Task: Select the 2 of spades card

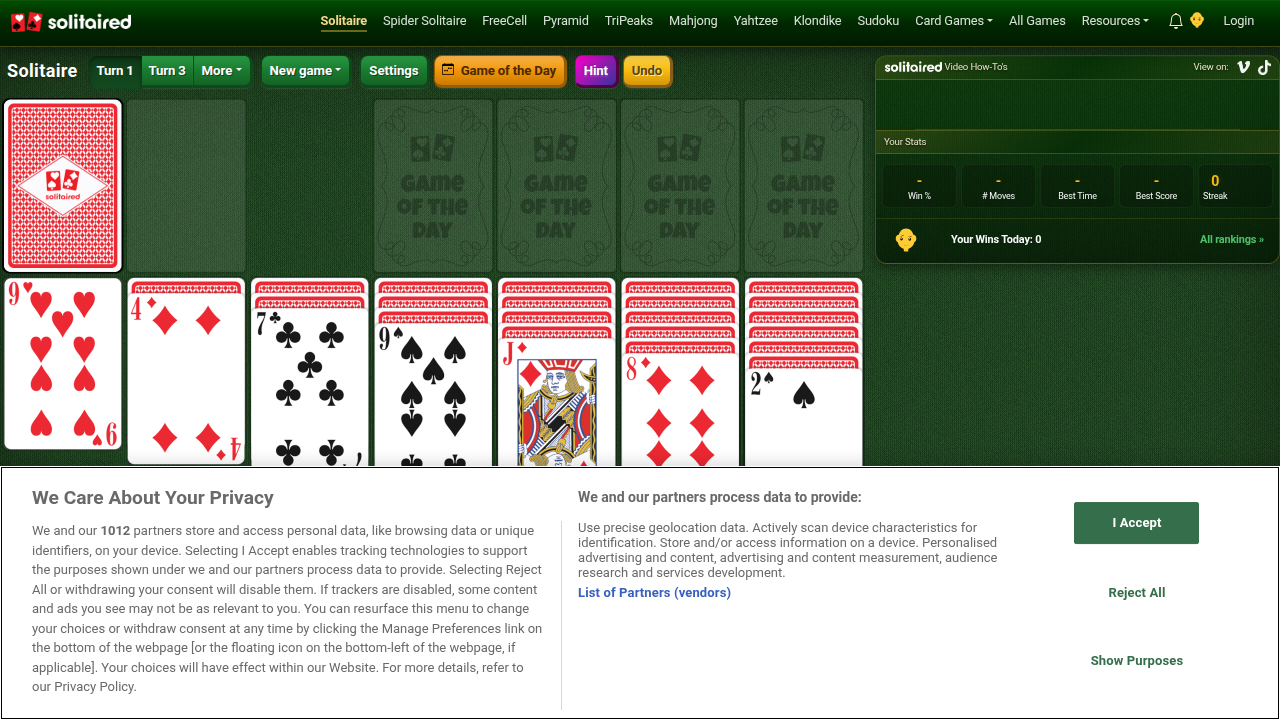Action: (804, 416)
